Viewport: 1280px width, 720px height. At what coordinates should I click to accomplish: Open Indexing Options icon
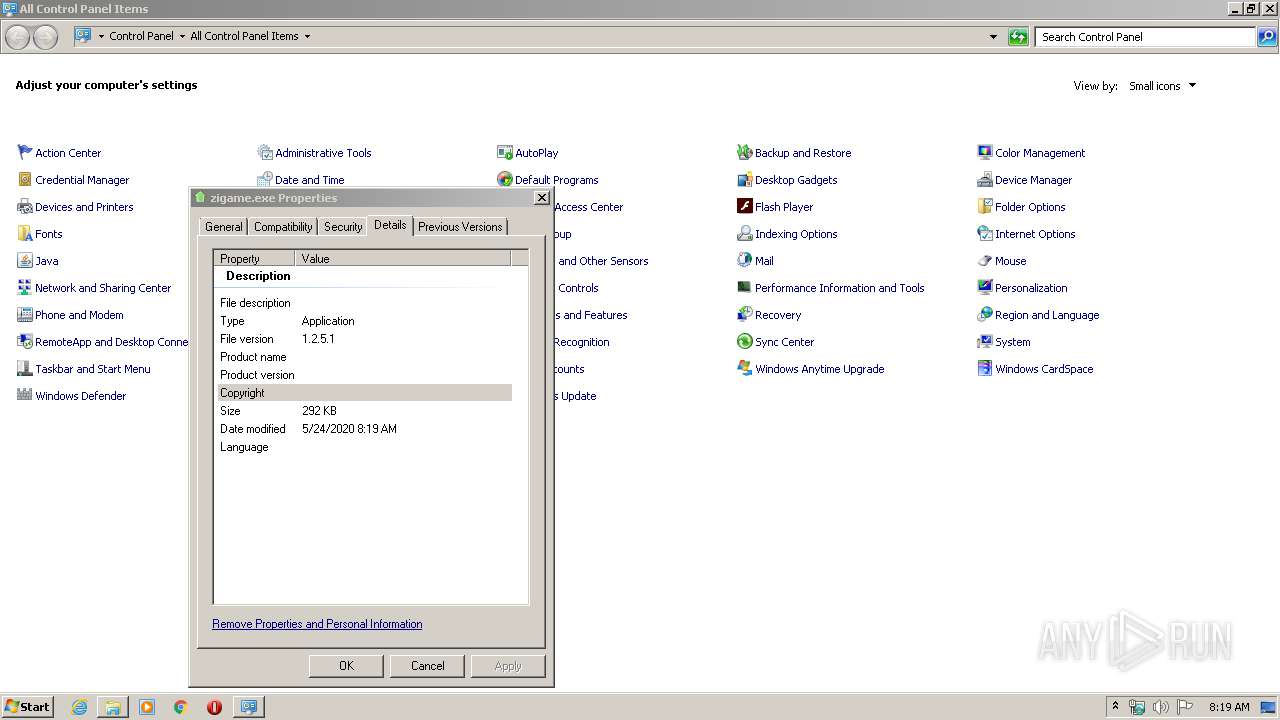(x=745, y=233)
